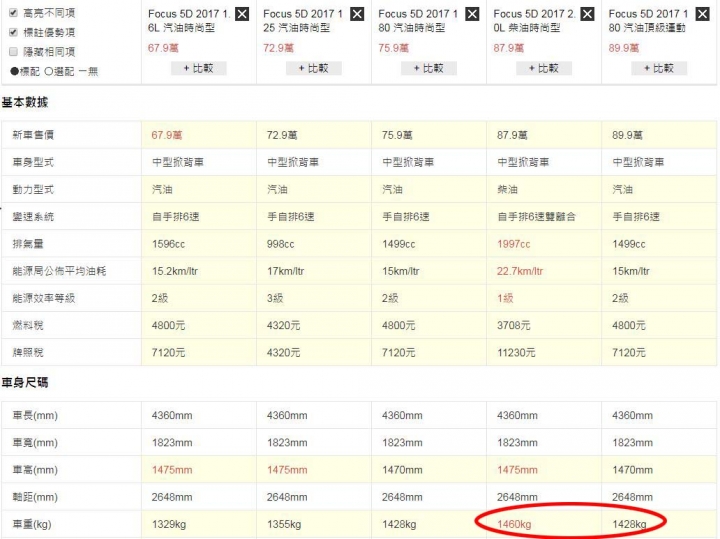Select the 17km/ltr fuel economy value
The image size is (720, 539).
coord(286,271)
